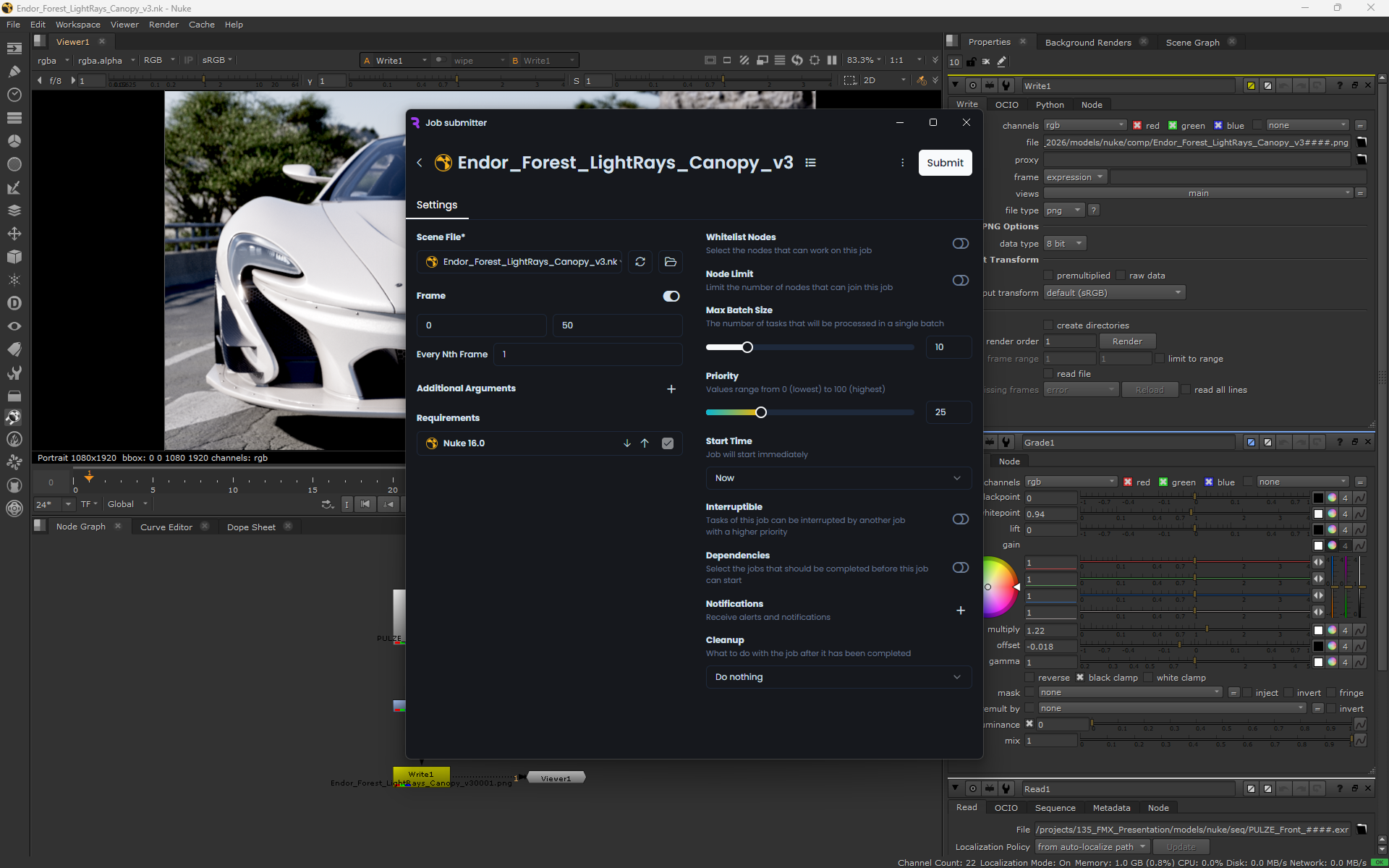Open the Cleanup 'Do nothing' dropdown
Screen dimensions: 1389x868
point(838,677)
